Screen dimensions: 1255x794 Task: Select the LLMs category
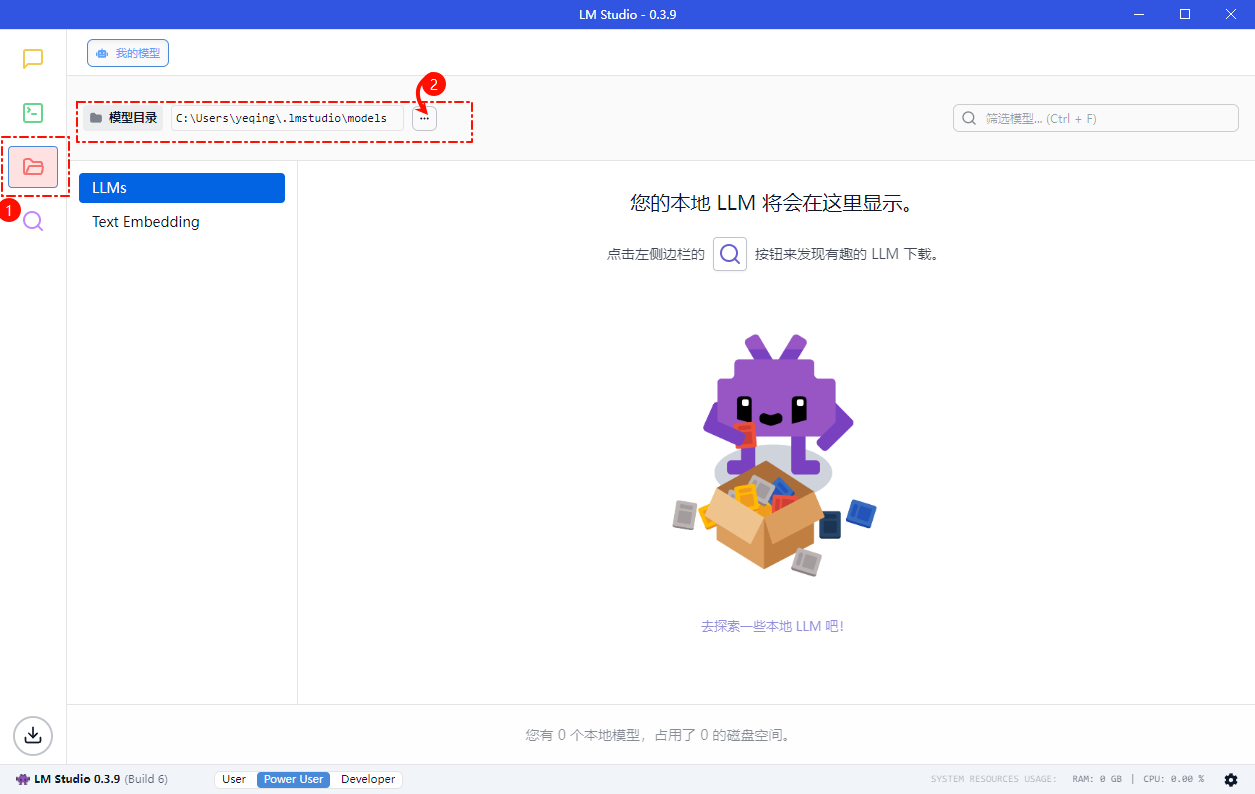[x=182, y=188]
